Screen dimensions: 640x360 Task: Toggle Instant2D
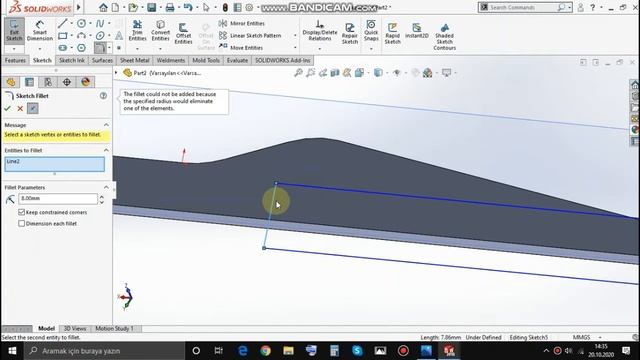pos(417,31)
